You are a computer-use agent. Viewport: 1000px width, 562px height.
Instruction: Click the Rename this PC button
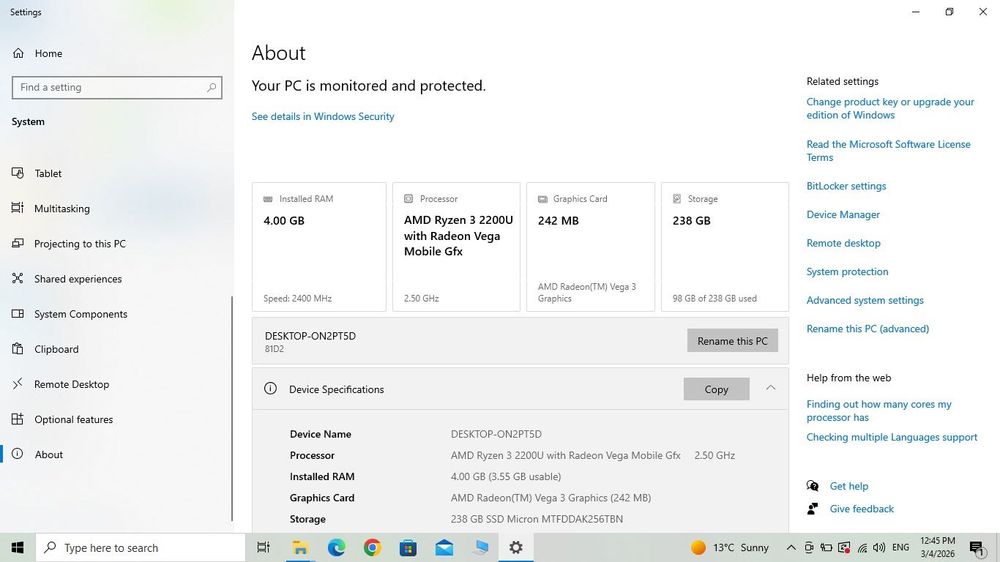pyautogui.click(x=732, y=341)
